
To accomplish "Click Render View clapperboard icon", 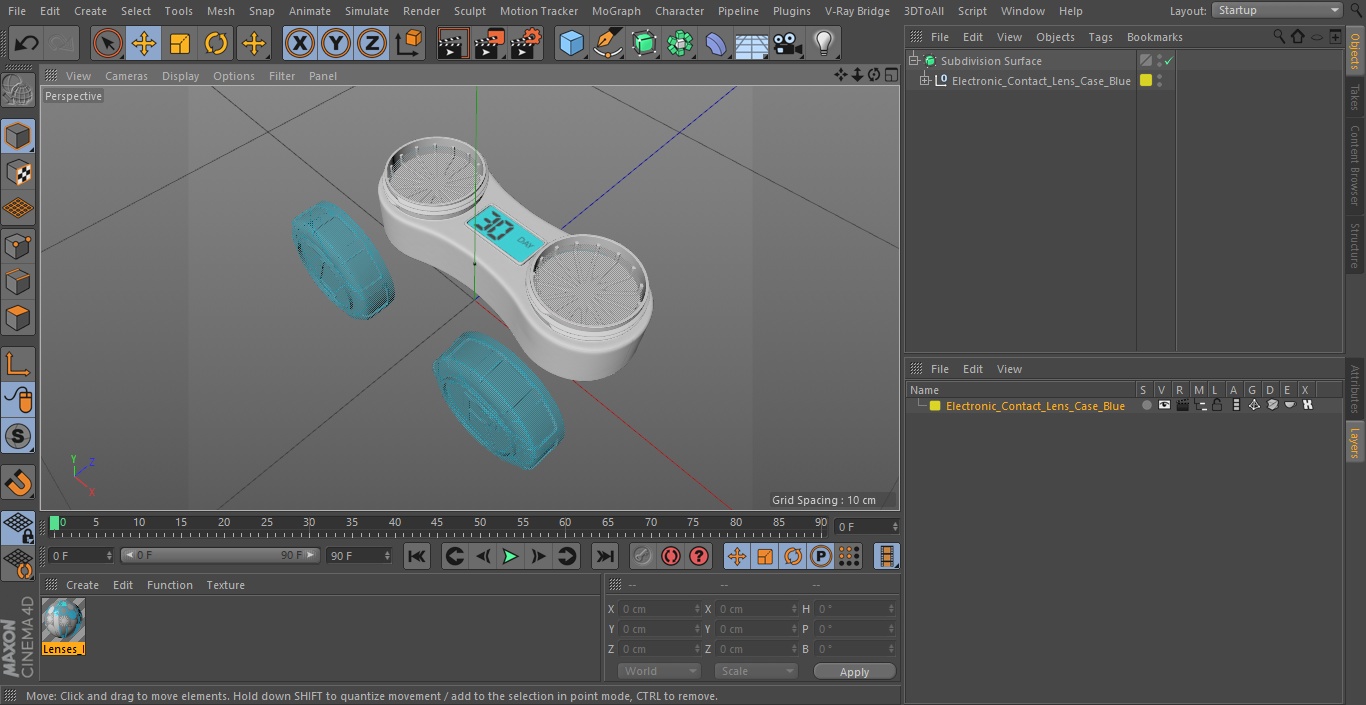I will pos(453,44).
